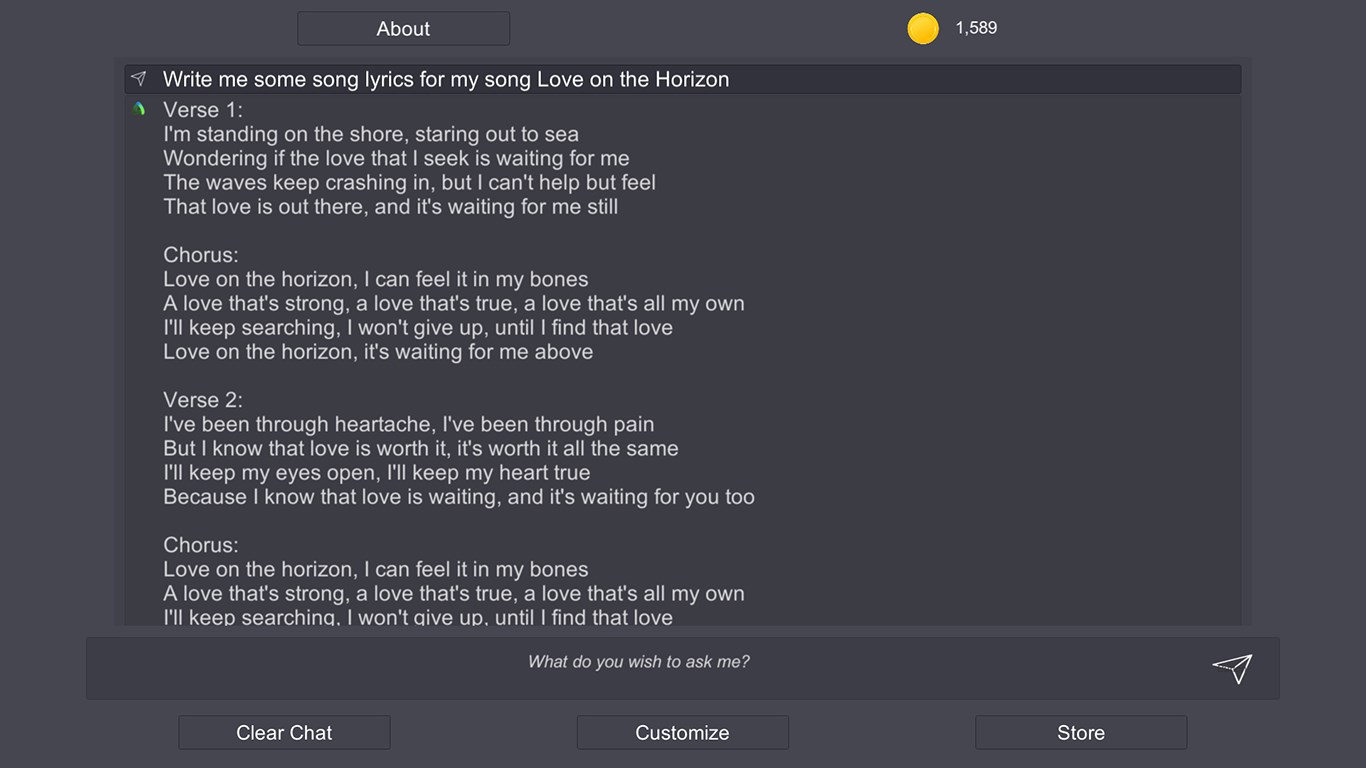Click the line ending 'waiting for me above'
This screenshot has width=1366, height=768.
click(x=378, y=352)
